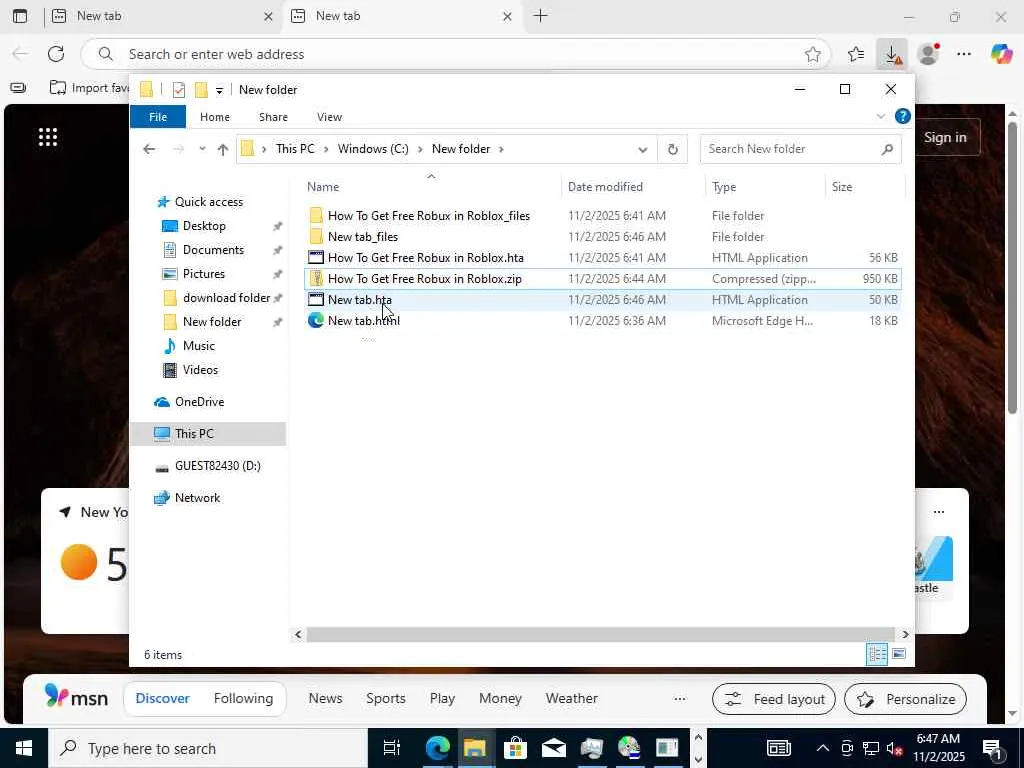Switch to large icons view in status bar
The image size is (1024, 768).
click(899, 654)
